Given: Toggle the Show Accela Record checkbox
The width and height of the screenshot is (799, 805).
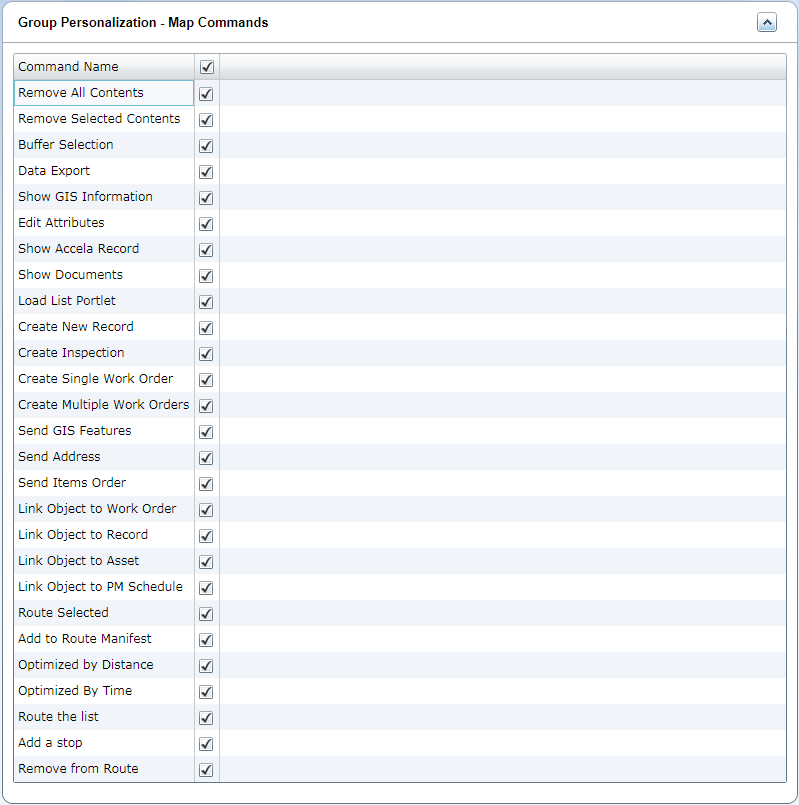Looking at the screenshot, I should [207, 250].
